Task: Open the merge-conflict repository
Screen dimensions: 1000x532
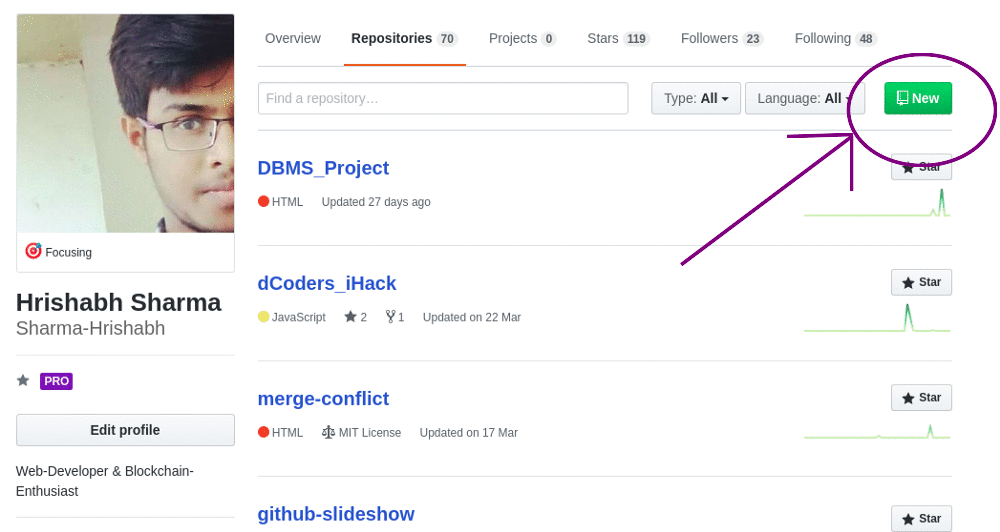Action: click(323, 399)
